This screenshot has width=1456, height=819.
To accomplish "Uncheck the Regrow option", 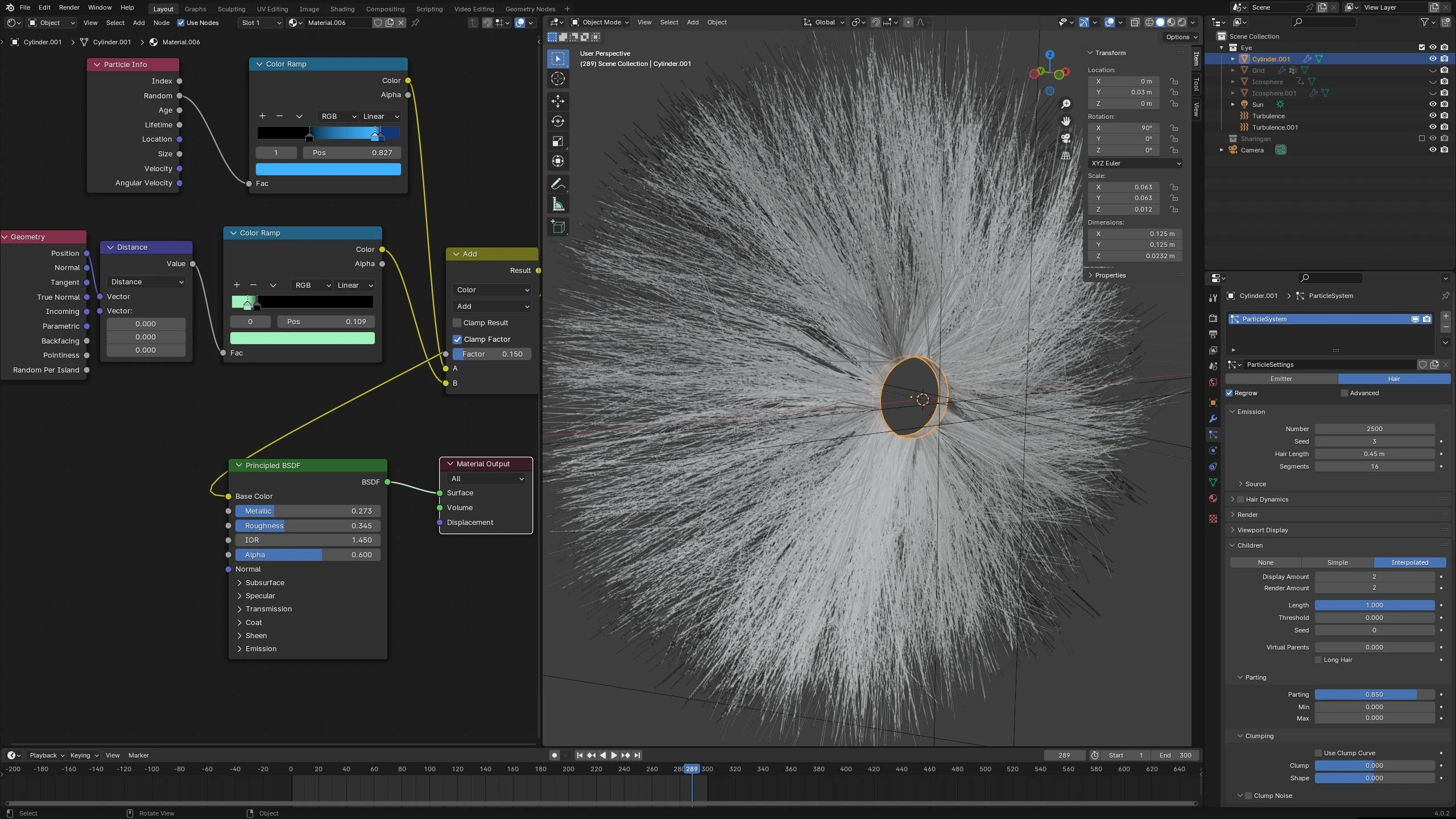I will coord(1230,393).
